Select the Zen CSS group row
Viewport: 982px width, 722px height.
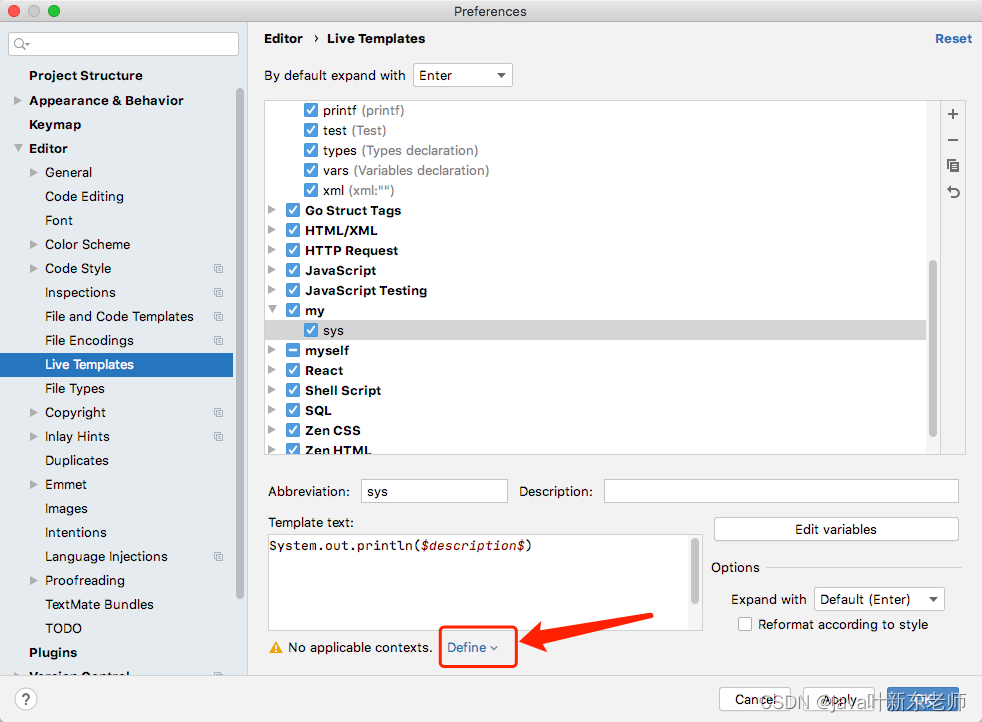(595, 430)
